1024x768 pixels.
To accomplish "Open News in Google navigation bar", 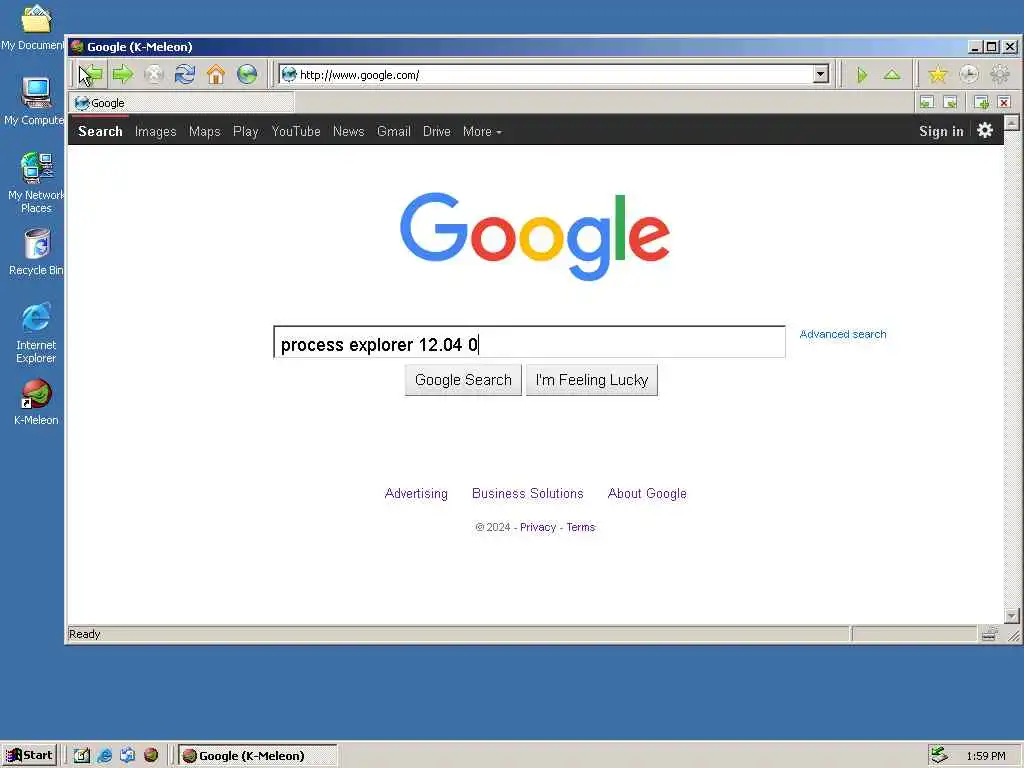I will click(x=349, y=131).
